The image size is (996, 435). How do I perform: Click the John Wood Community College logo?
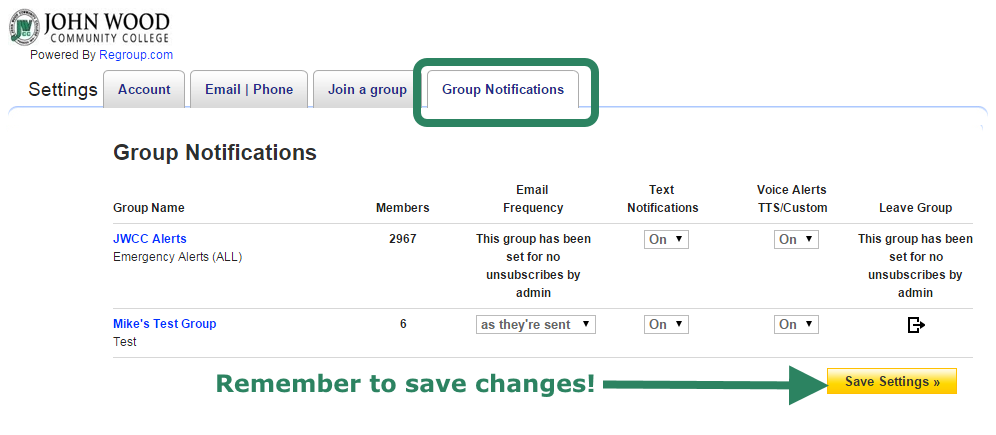pyautogui.click(x=90, y=27)
